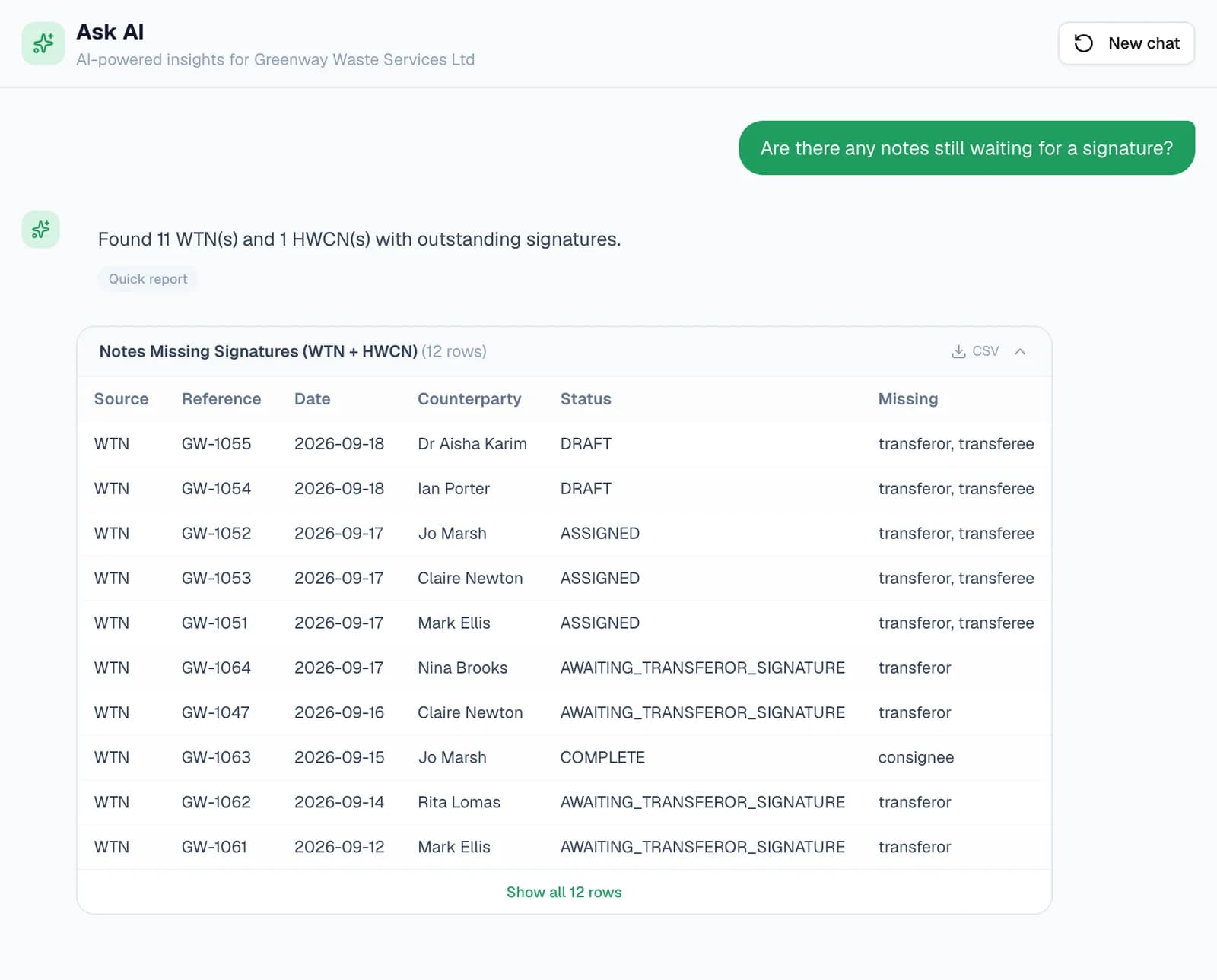Click the Source column header

121,399
